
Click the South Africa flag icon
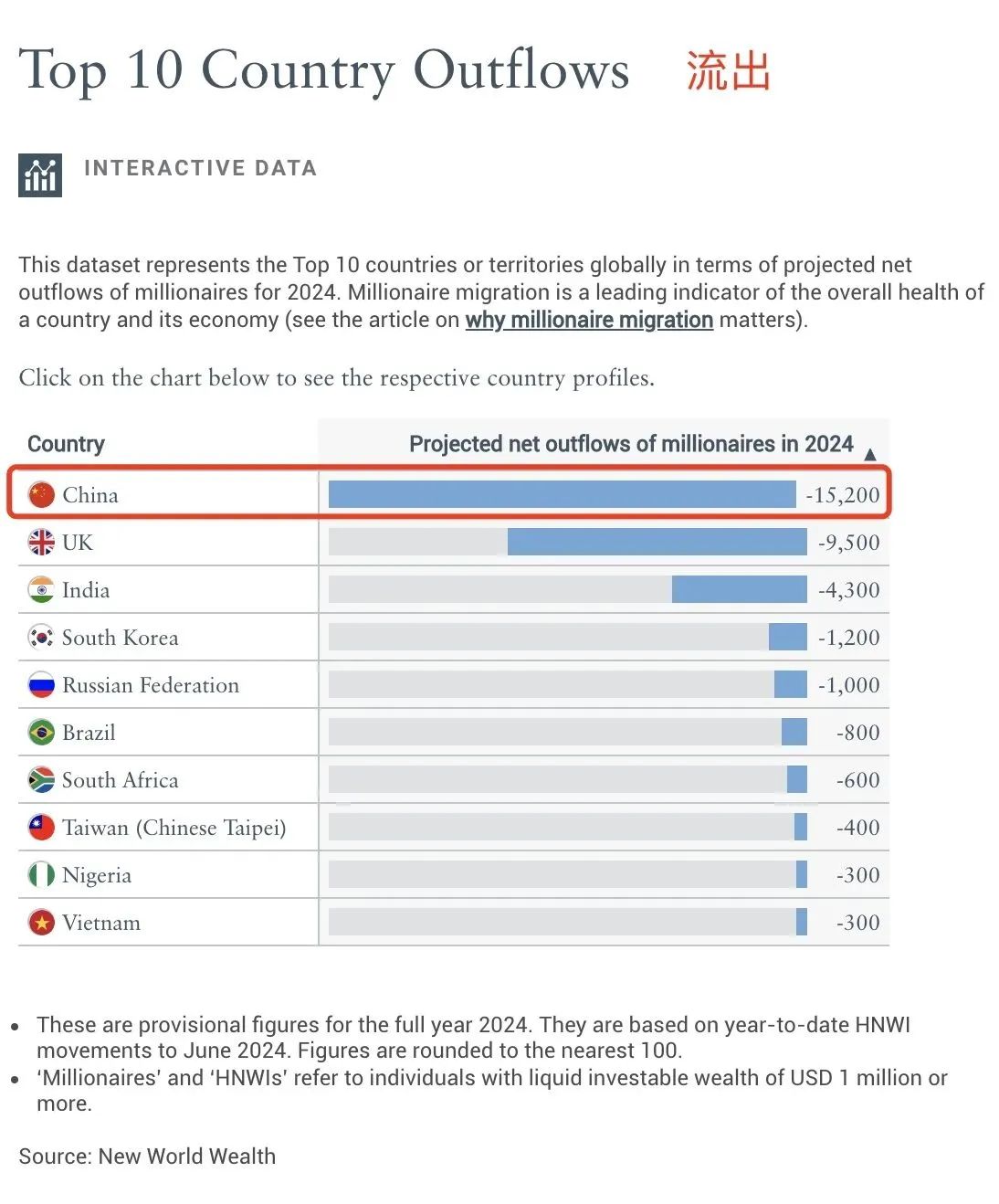coord(41,780)
